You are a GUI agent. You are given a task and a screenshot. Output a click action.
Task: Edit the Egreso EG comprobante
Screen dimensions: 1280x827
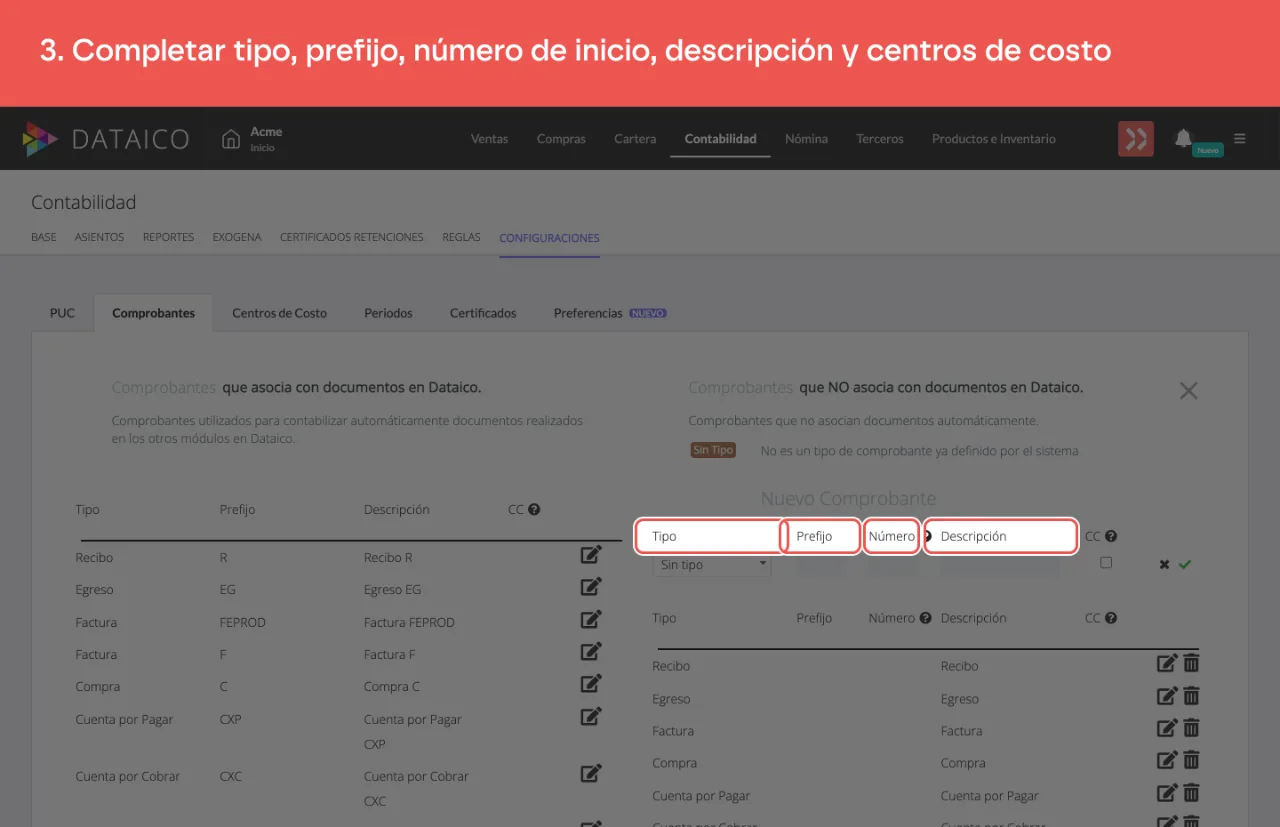(x=591, y=586)
